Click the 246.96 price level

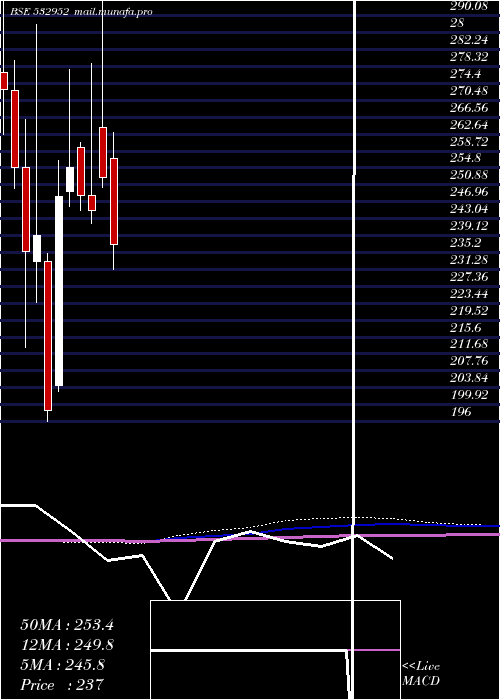coord(468,192)
